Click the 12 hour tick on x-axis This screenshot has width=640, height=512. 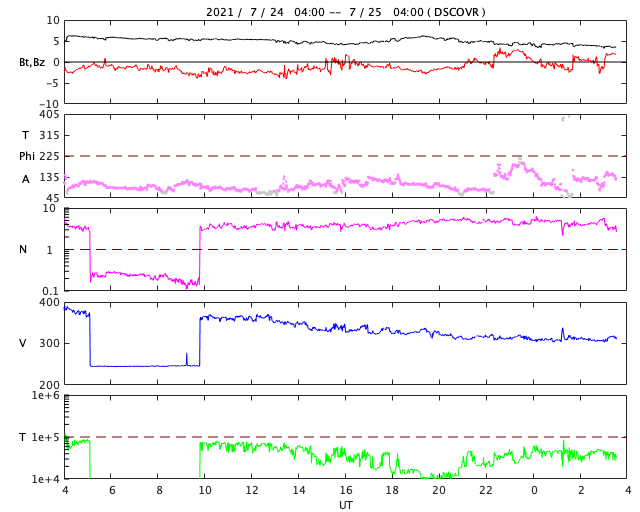point(252,491)
